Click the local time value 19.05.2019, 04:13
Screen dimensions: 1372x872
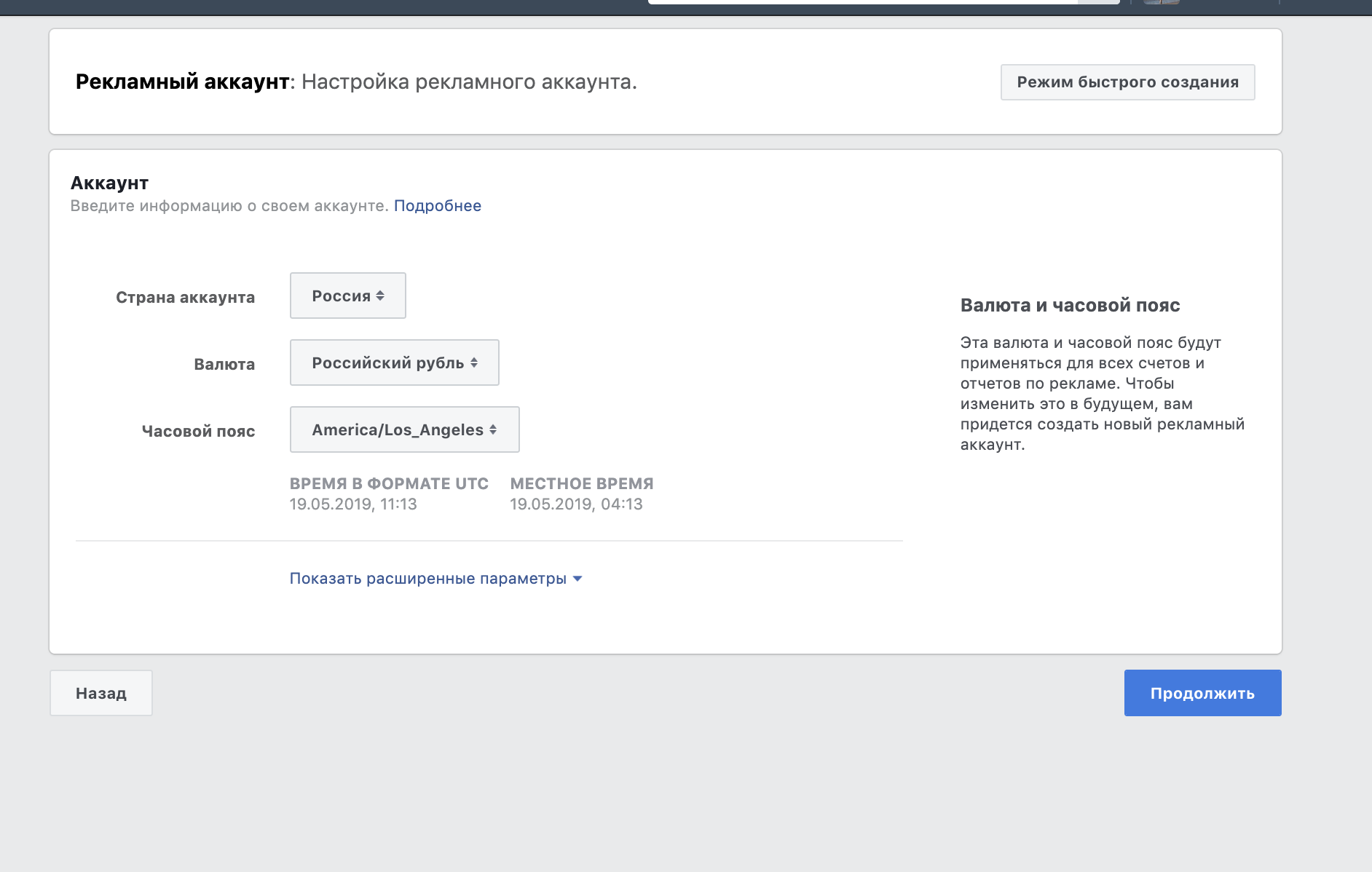pyautogui.click(x=576, y=504)
